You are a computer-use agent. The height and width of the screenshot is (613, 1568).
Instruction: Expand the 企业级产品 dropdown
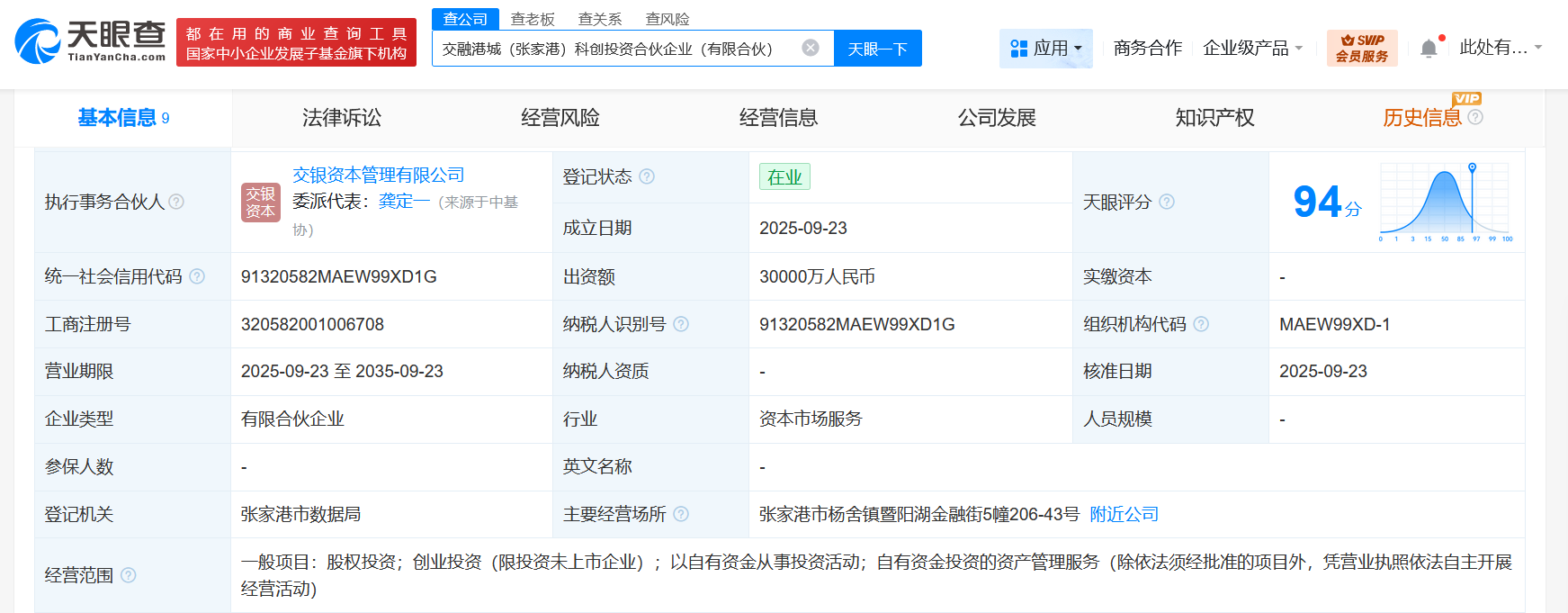tap(1252, 49)
